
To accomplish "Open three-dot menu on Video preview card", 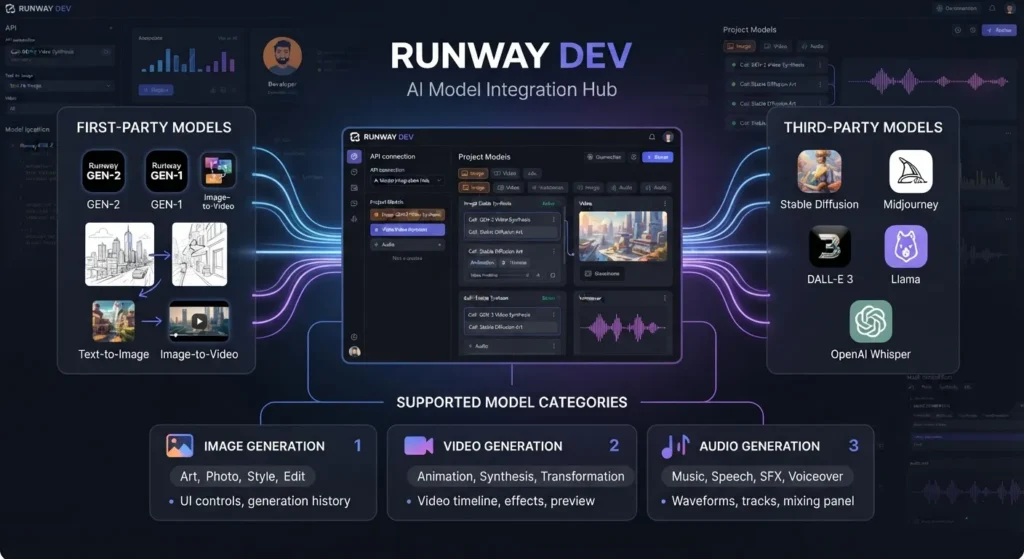I will [x=665, y=204].
